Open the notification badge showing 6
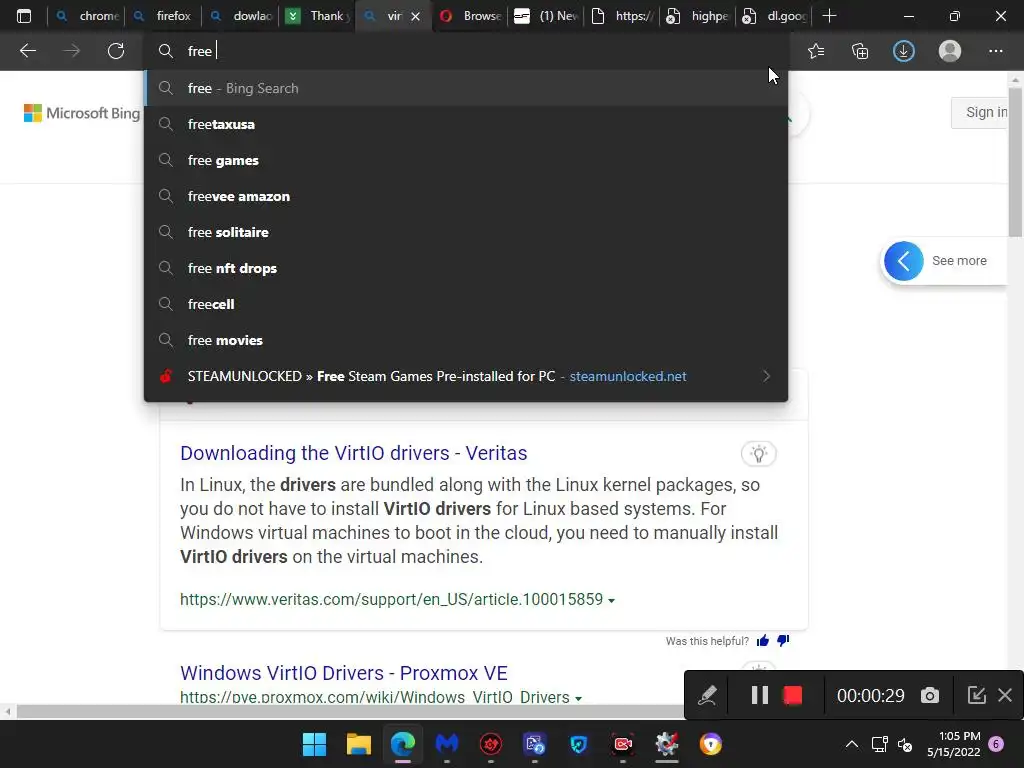Image resolution: width=1024 pixels, height=768 pixels. [x=996, y=744]
